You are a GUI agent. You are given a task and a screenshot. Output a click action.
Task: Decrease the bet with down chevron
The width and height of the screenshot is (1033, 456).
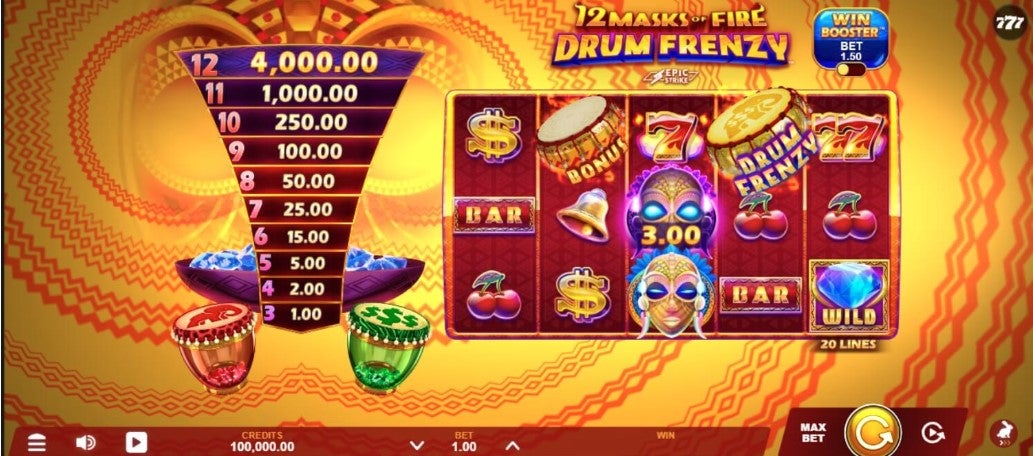416,445
